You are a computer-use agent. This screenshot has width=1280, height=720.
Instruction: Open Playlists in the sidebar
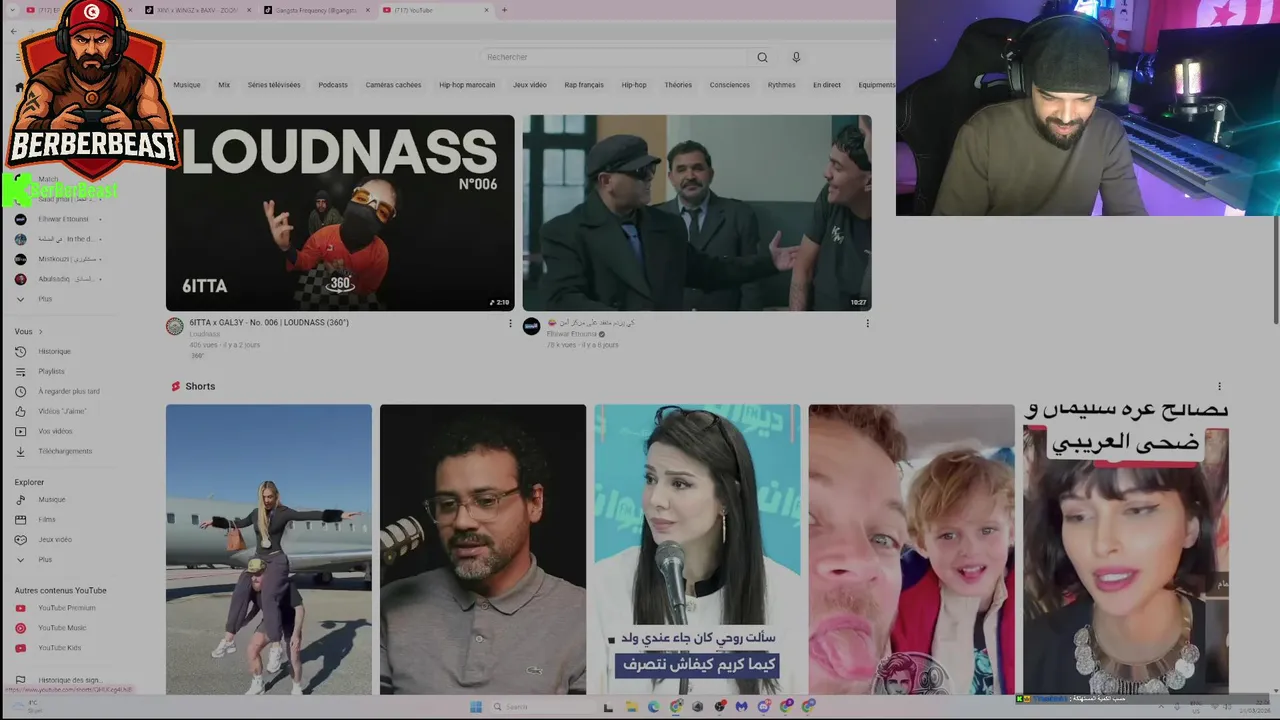pyautogui.click(x=51, y=371)
